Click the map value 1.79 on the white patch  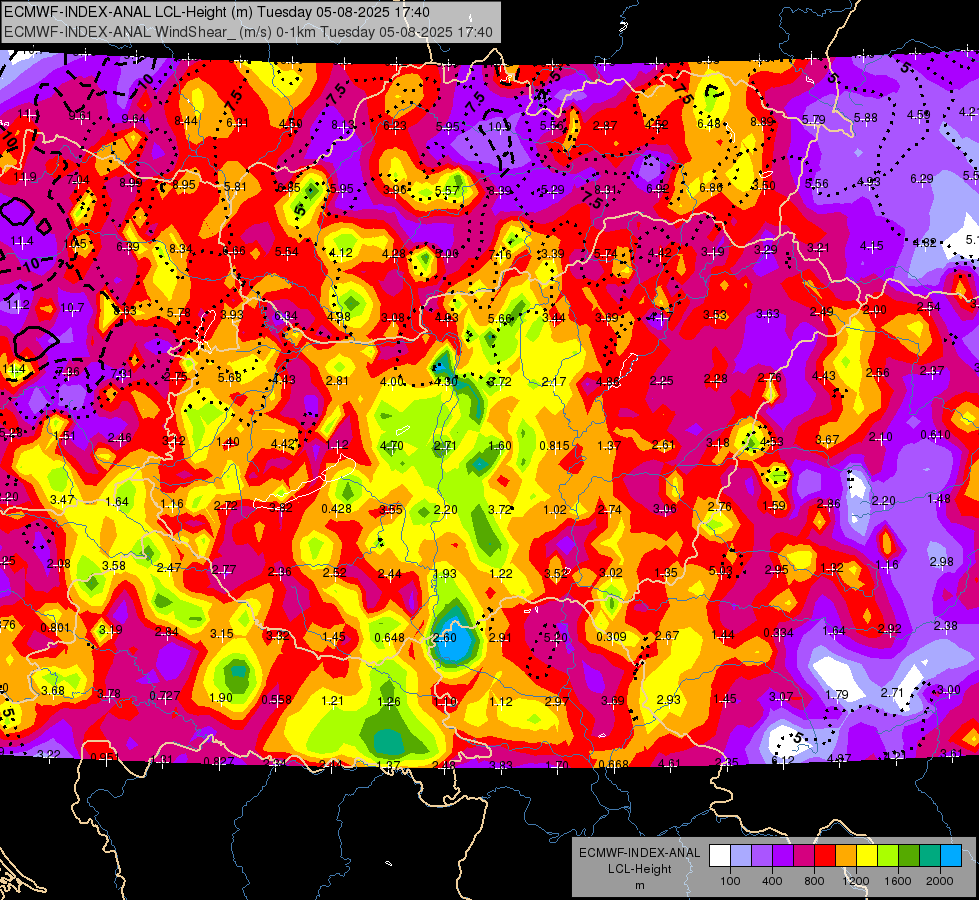837,695
